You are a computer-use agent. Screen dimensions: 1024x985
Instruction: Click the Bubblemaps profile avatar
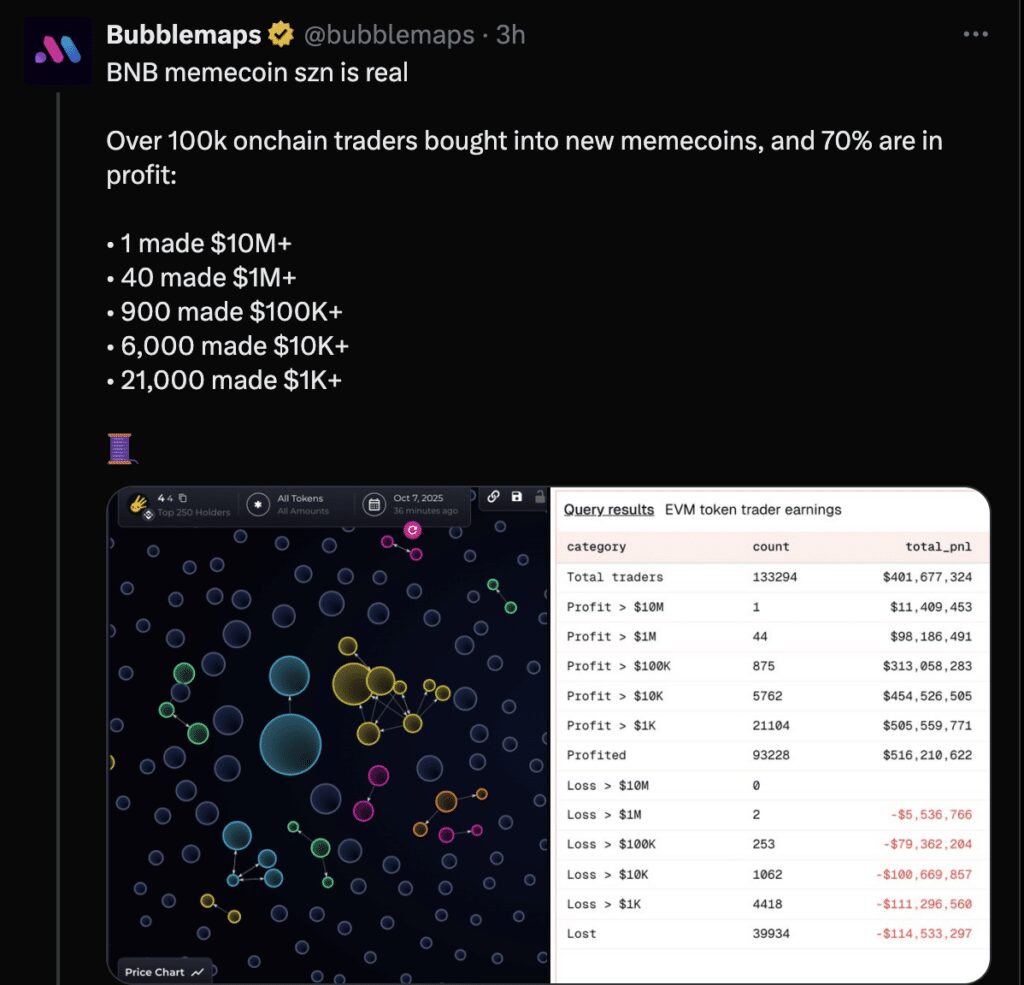click(x=57, y=49)
